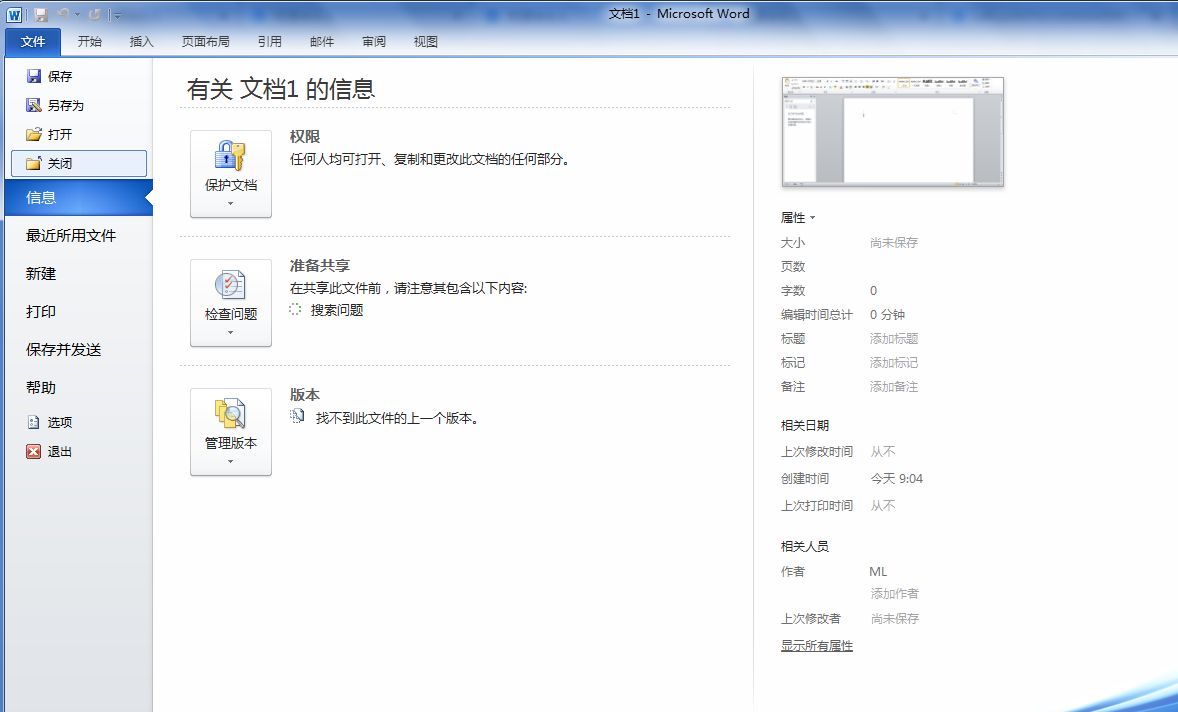Image resolution: width=1178 pixels, height=712 pixels.
Task: Switch to the 开始 ribbon tab
Action: 89,42
